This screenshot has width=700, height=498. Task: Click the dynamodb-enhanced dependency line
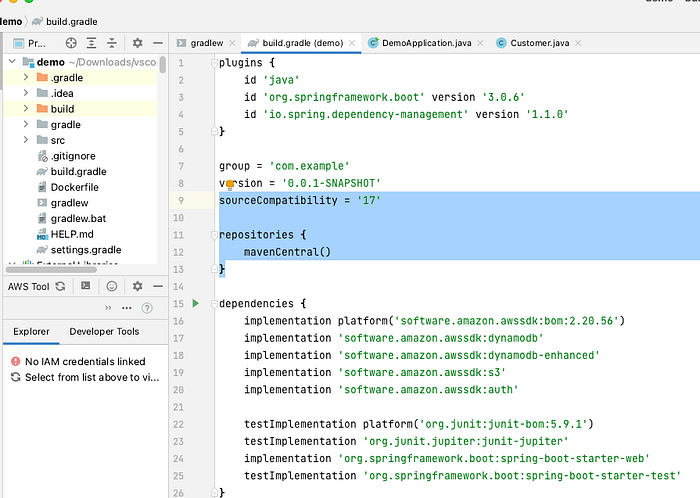point(421,355)
